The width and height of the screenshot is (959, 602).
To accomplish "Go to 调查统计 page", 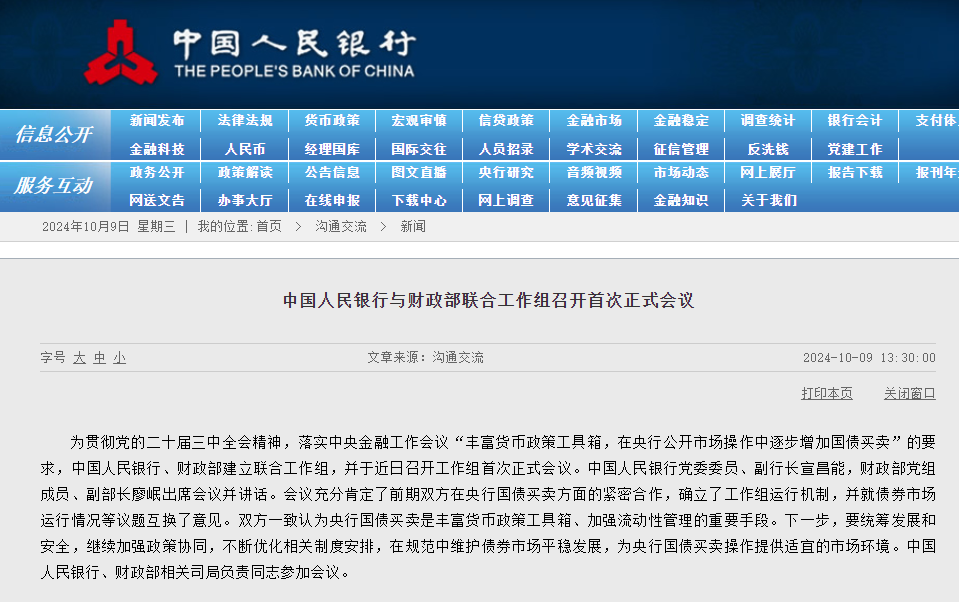I will click(x=768, y=121).
